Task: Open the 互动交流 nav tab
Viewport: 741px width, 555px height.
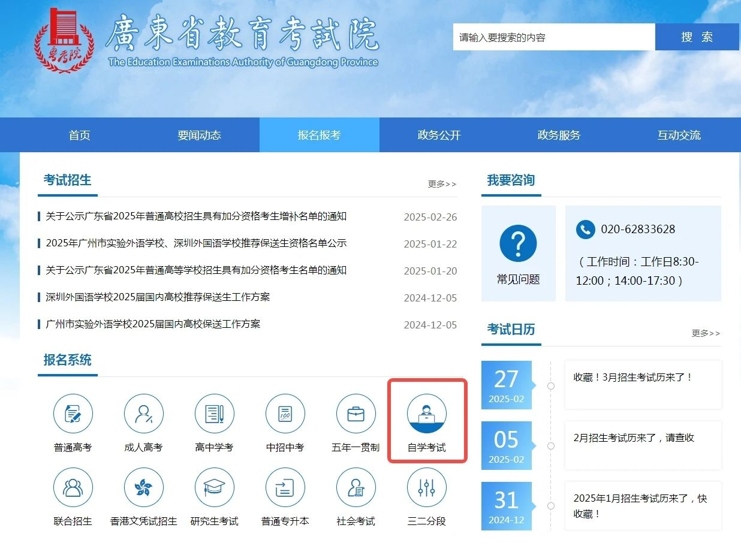Action: point(679,135)
